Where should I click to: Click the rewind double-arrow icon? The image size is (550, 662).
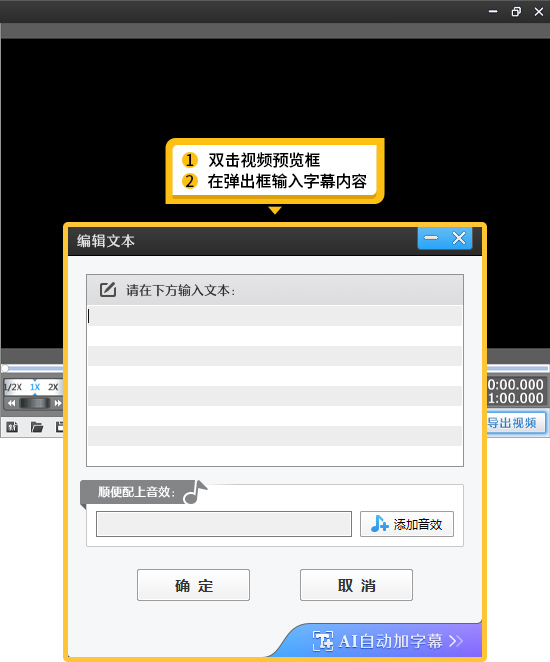point(11,403)
